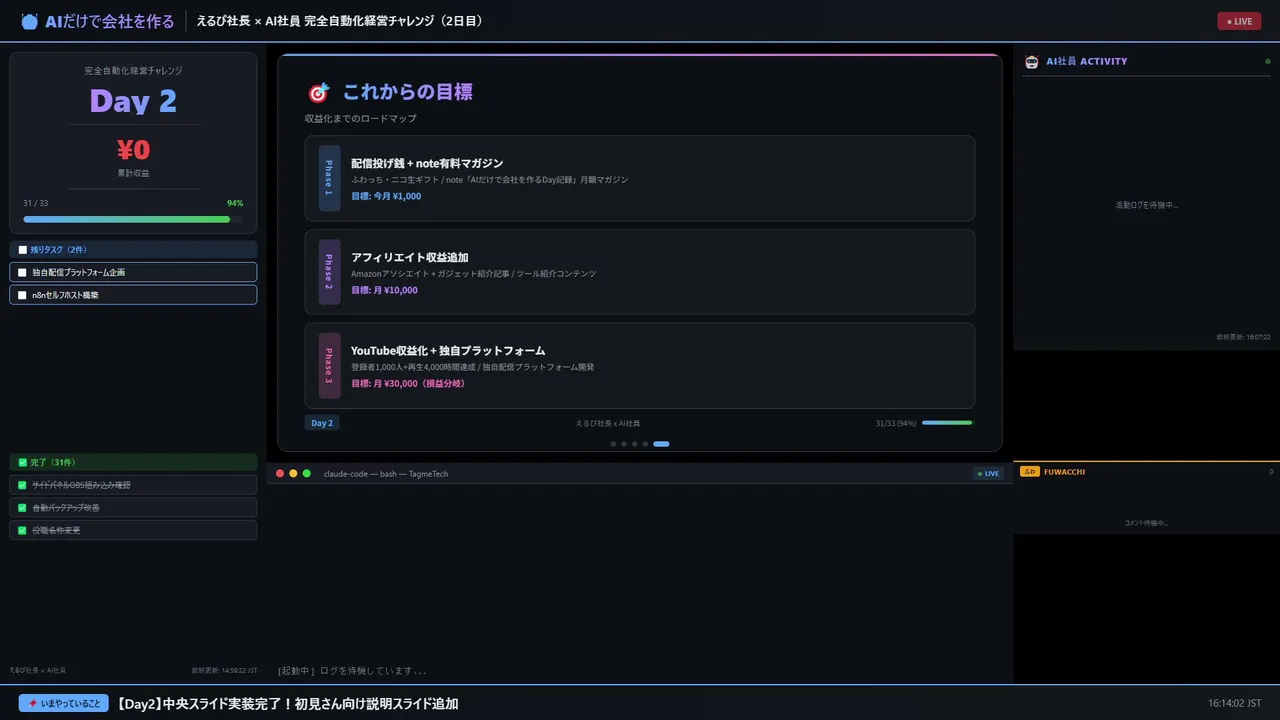This screenshot has width=1280, height=720.
Task: Click the small progress bar beside 31/33 (94%)
Action: pos(947,423)
